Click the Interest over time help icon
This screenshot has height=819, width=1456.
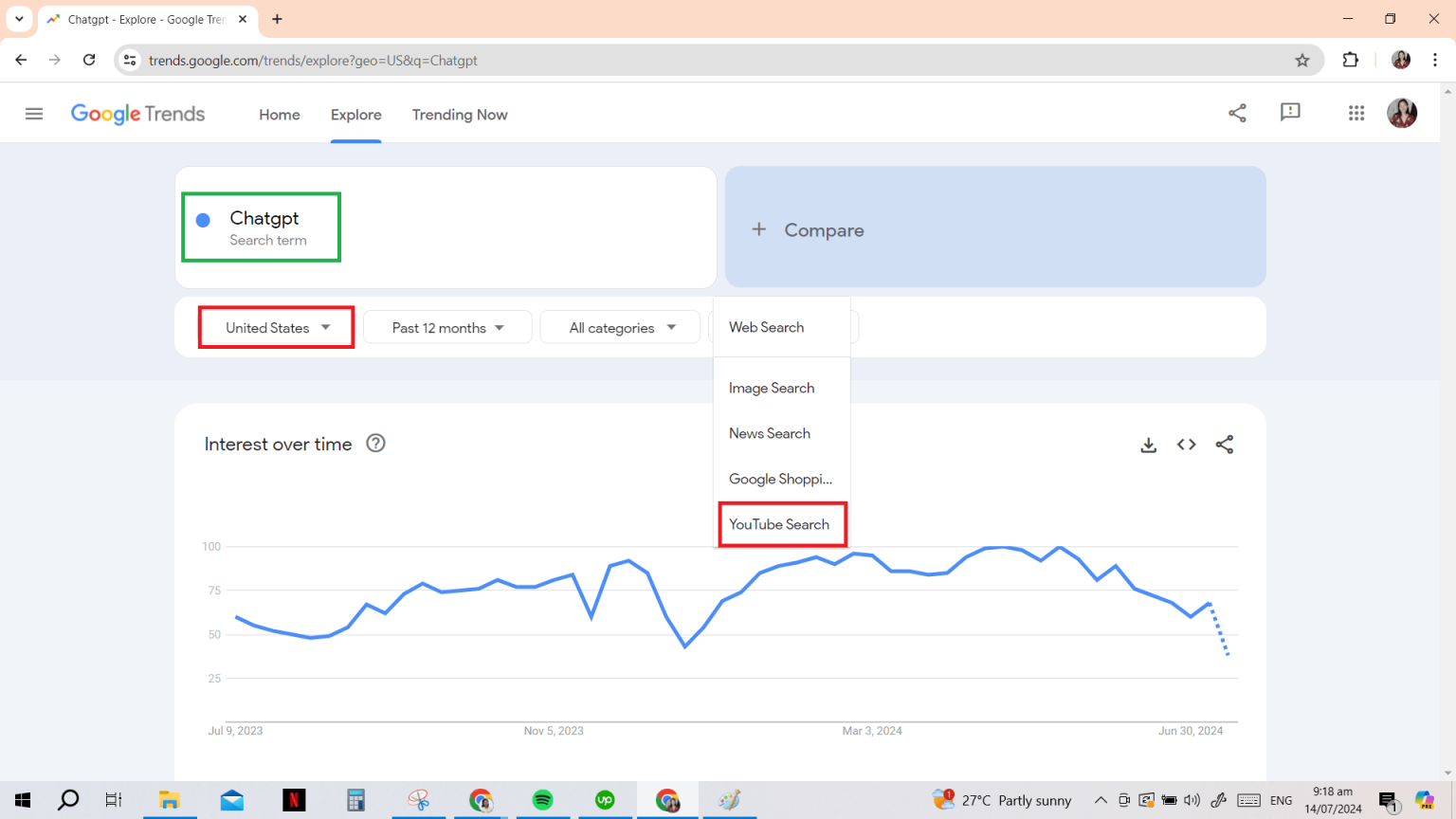pyautogui.click(x=375, y=444)
